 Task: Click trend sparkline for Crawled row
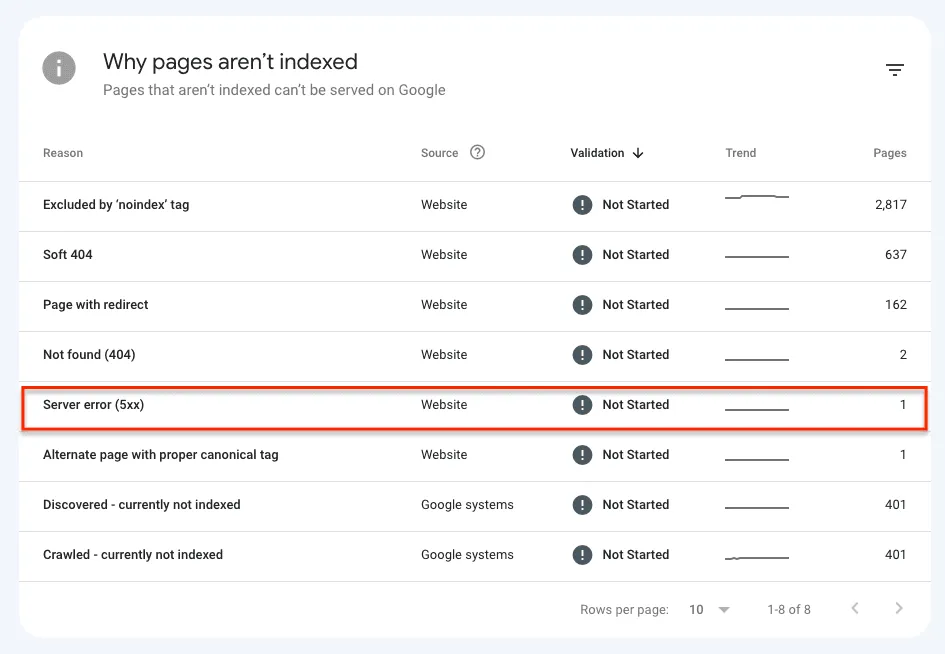757,558
